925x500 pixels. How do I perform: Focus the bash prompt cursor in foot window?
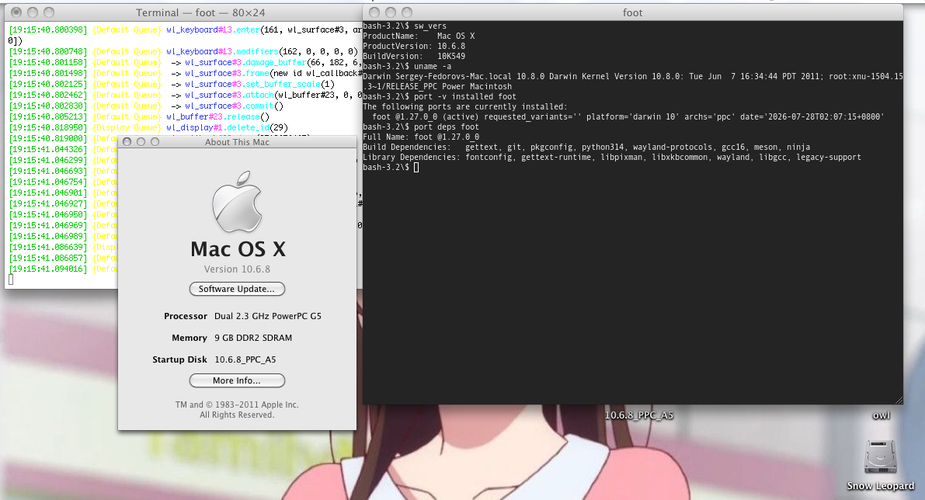point(416,167)
